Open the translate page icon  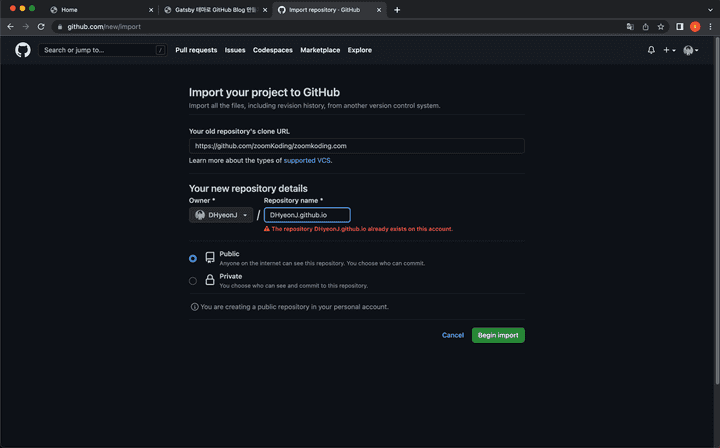(x=630, y=27)
